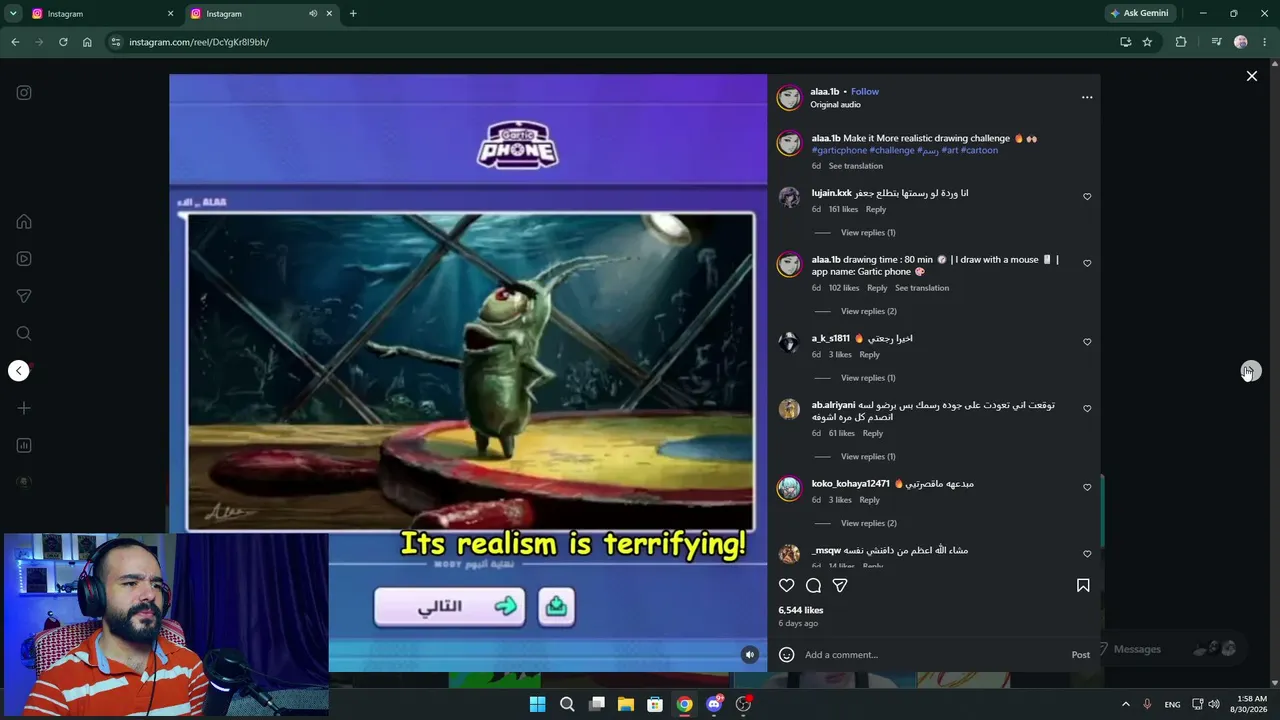Image resolution: width=1280 pixels, height=720 pixels.
Task: Open the Ask Gemini button
Action: pos(1138,14)
